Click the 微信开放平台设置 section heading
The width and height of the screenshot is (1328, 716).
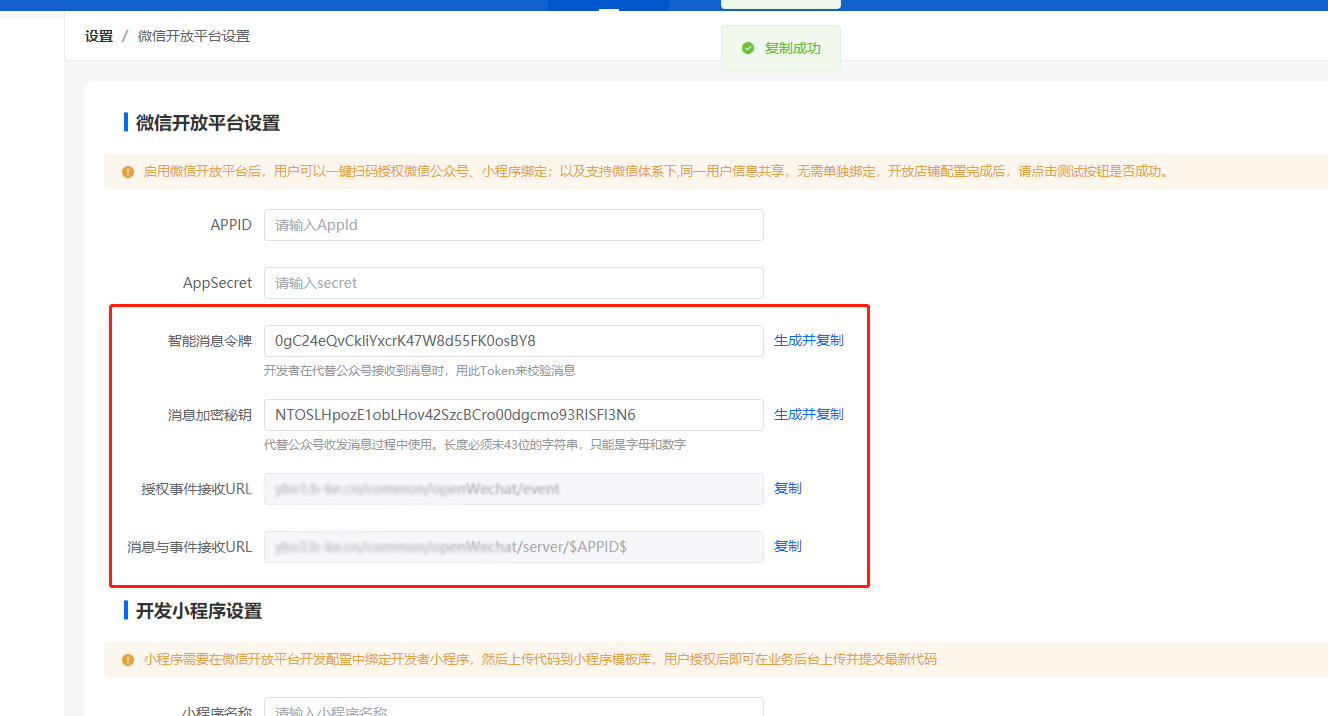click(208, 123)
